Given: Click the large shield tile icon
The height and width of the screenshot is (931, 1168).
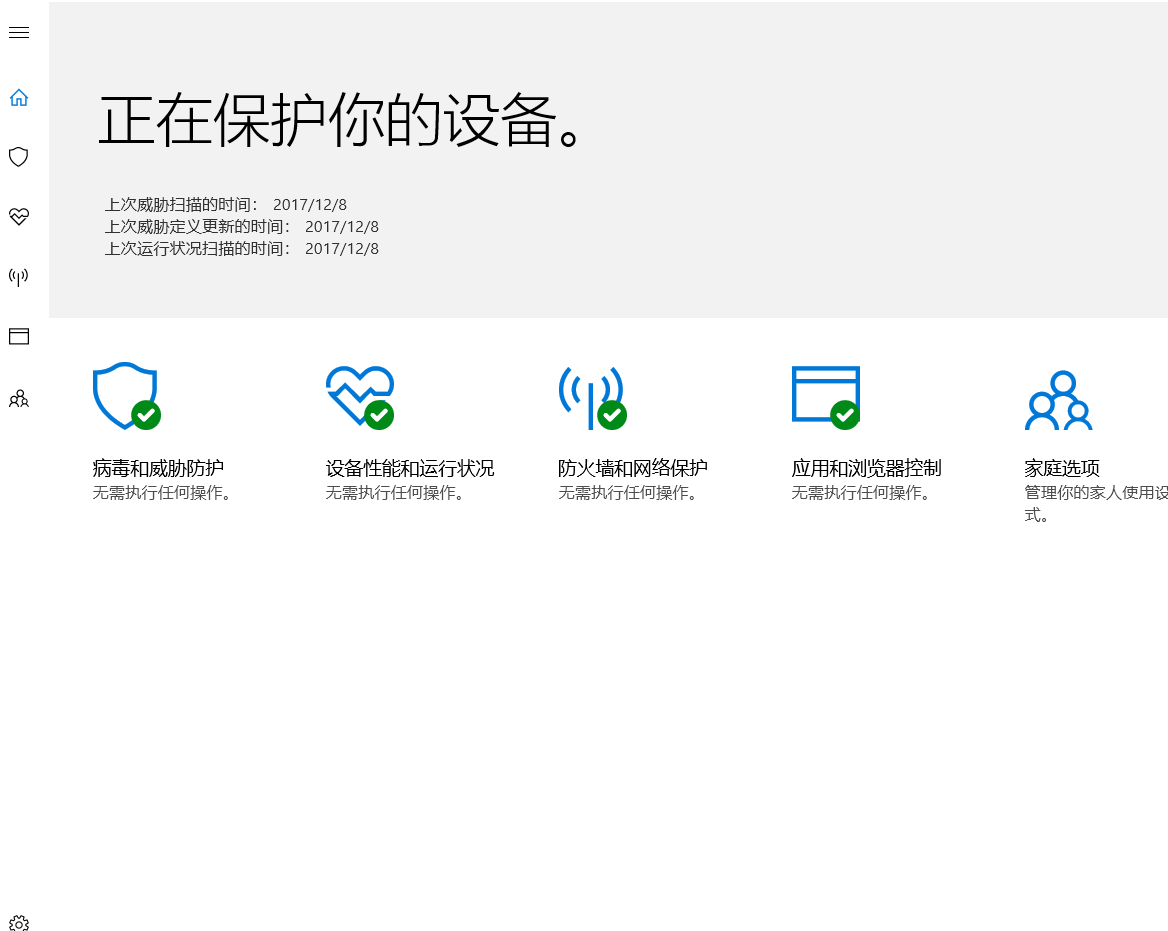Looking at the screenshot, I should tap(127, 396).
